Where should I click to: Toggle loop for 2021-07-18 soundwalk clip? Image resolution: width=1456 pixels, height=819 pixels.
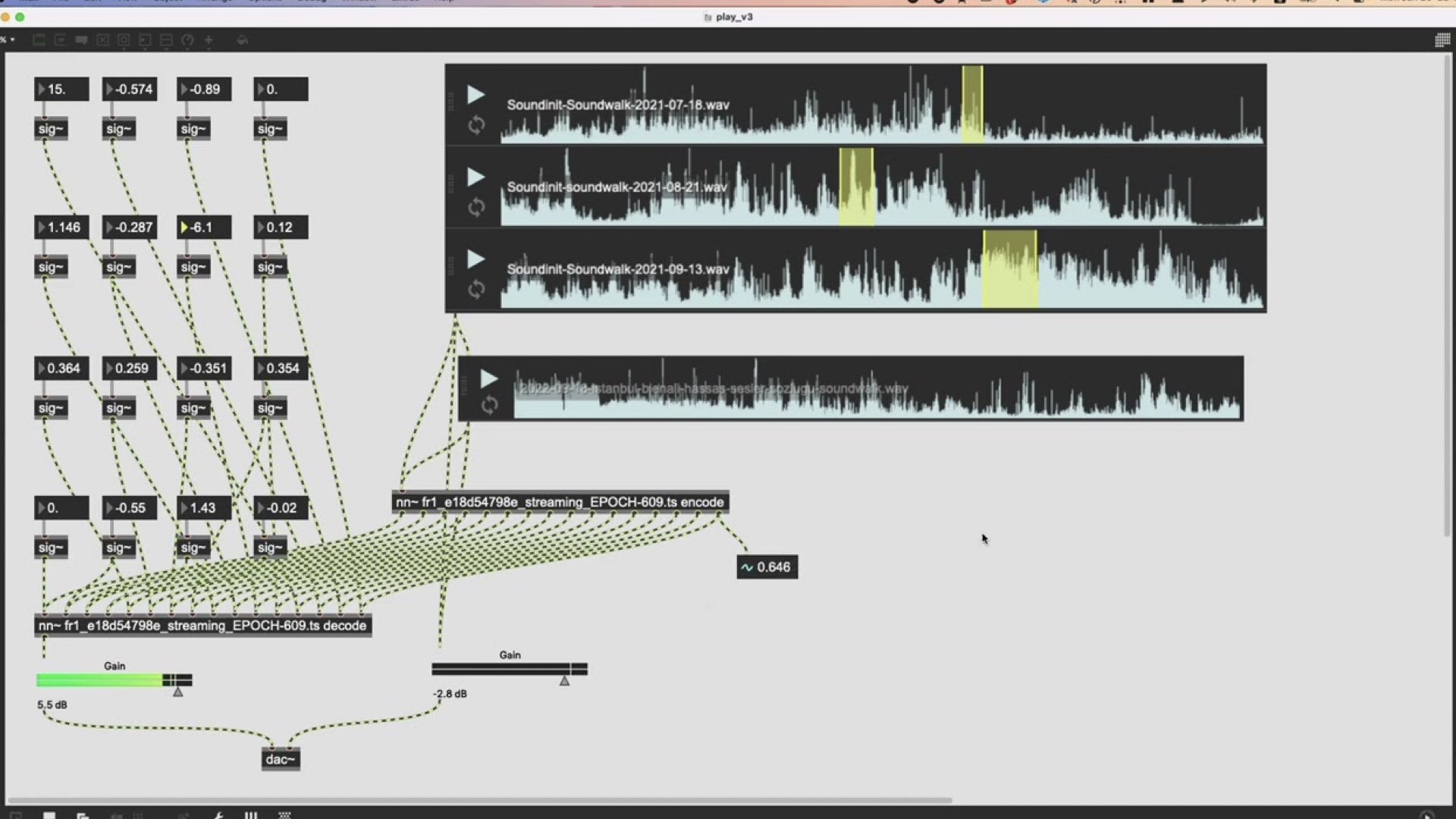coord(476,125)
